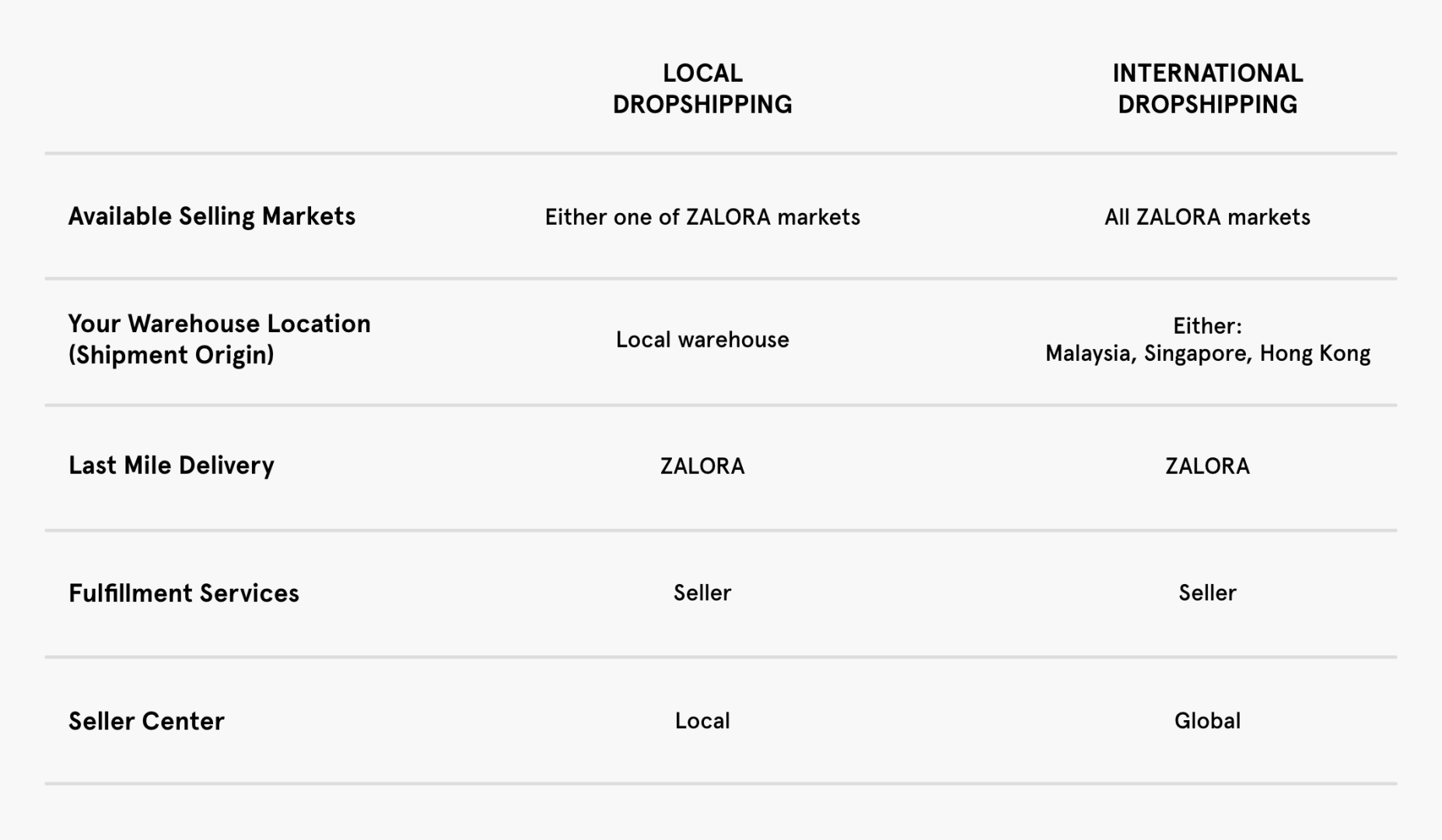Click the word DROPSHIPPING under LOCAL
The image size is (1442, 840).
(x=702, y=104)
